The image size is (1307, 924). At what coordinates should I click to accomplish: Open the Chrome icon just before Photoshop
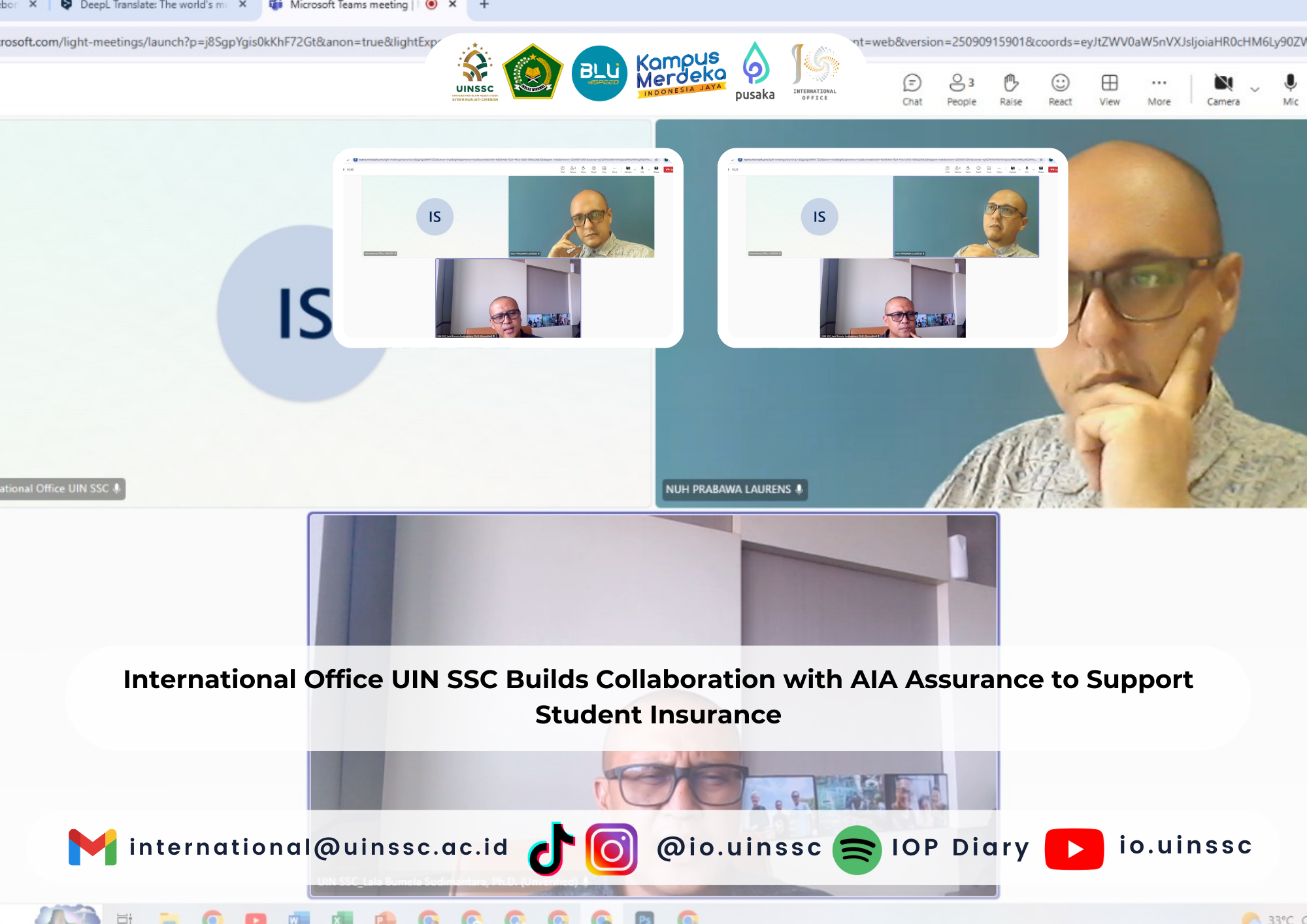point(601,917)
